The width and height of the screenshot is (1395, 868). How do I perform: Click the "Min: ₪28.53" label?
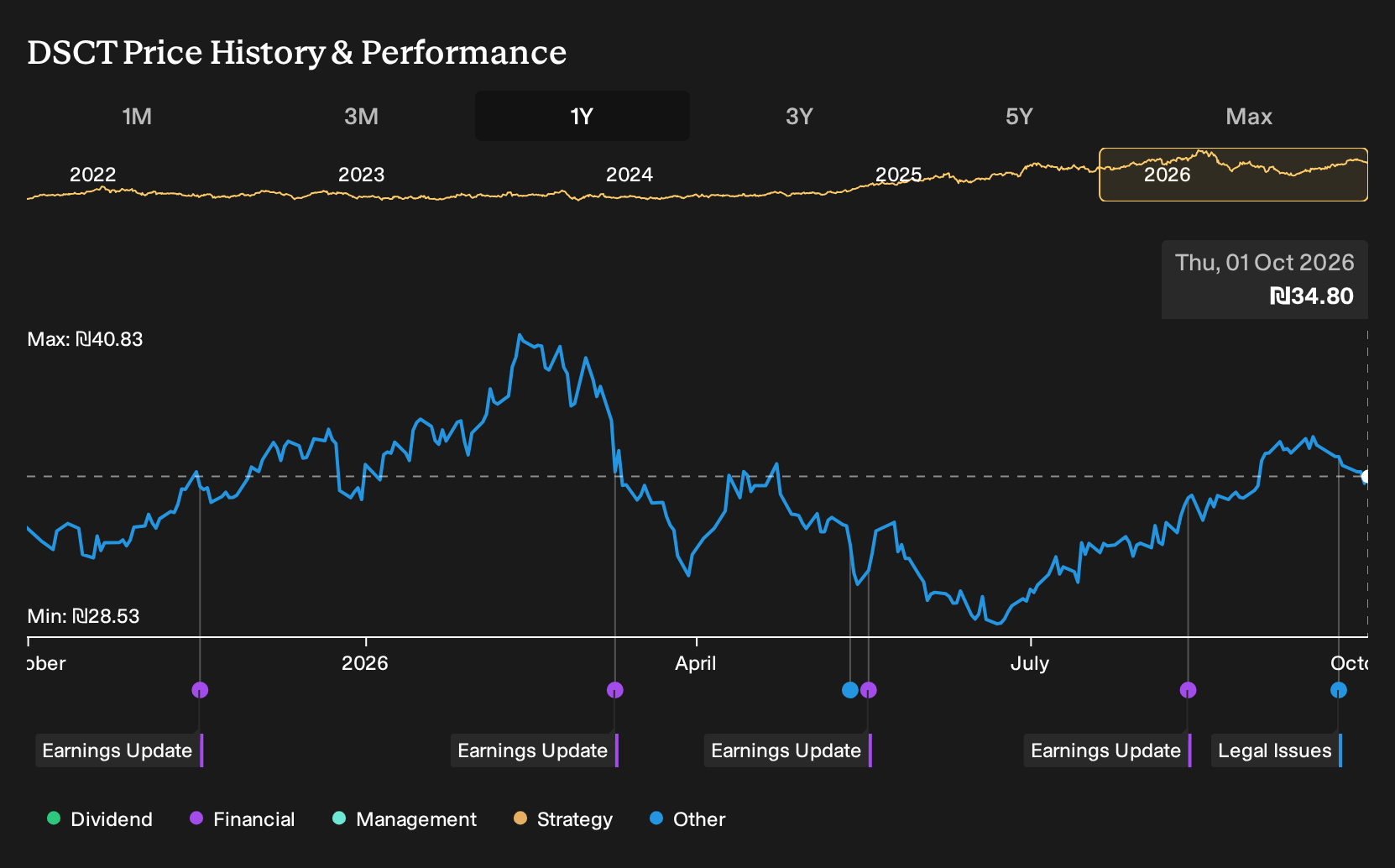coord(83,616)
